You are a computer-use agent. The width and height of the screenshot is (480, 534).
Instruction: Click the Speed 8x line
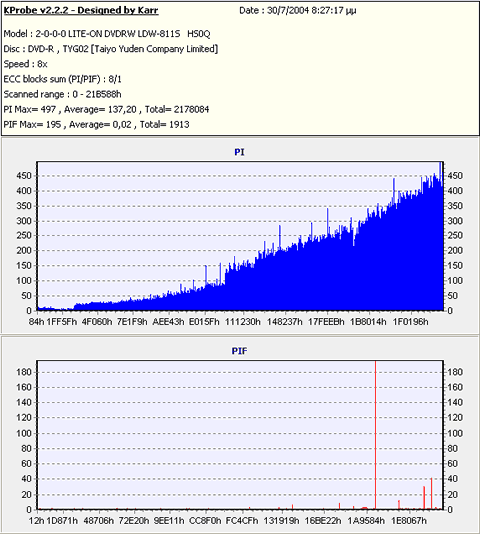click(25, 64)
